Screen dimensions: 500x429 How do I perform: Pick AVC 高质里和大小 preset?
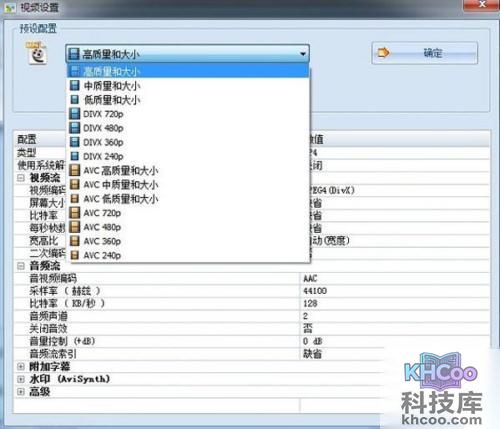(x=188, y=171)
